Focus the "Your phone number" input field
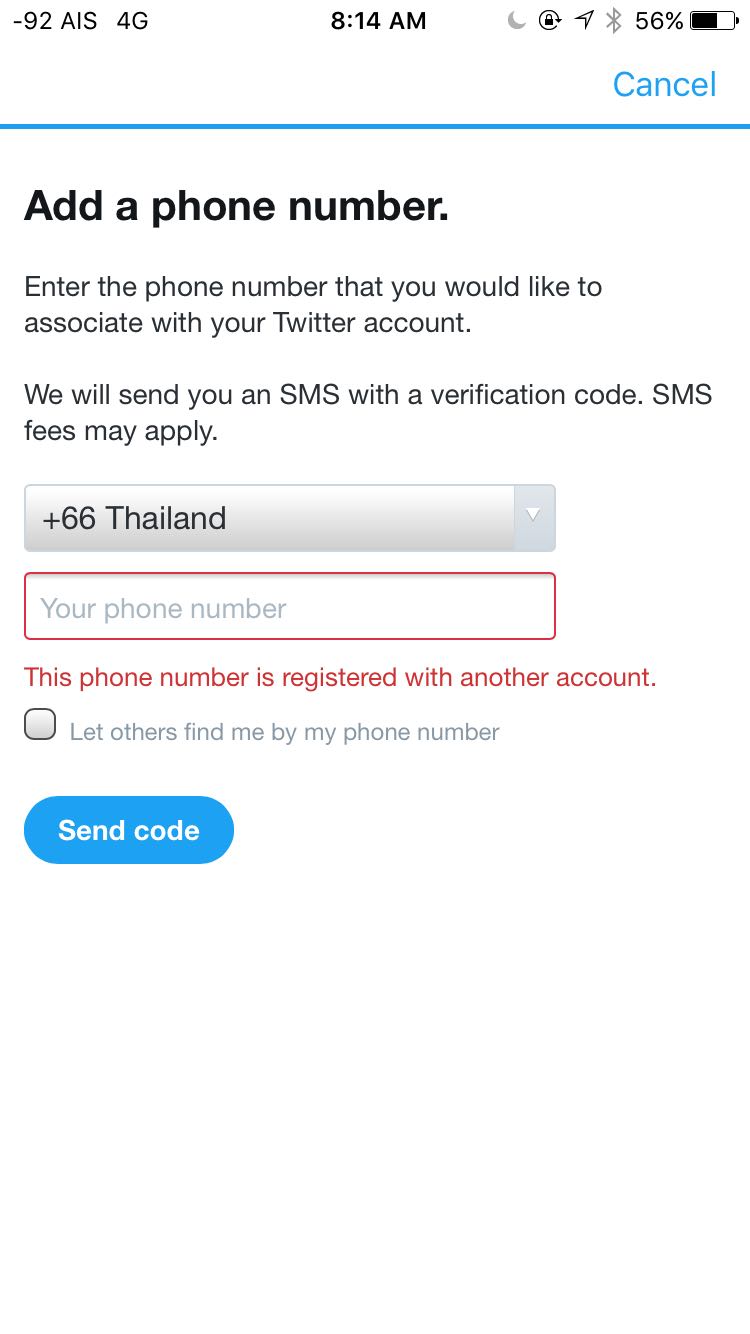 (290, 607)
